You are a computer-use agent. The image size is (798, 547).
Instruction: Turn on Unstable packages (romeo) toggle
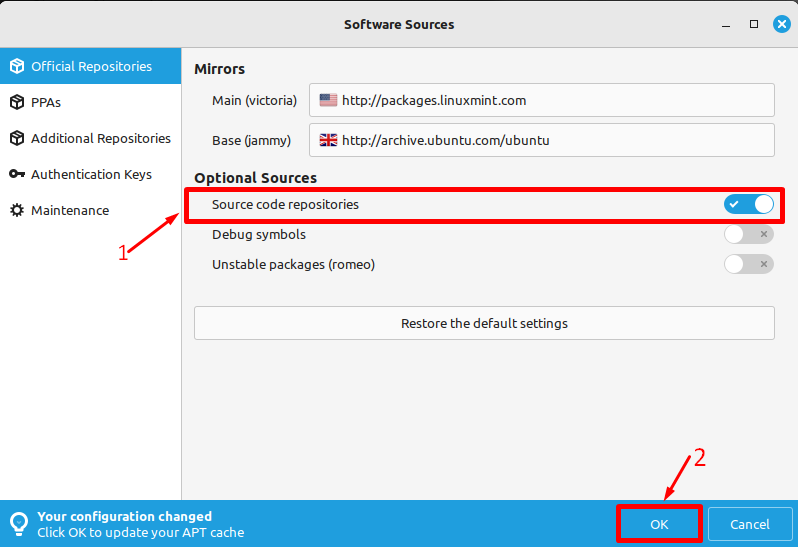pyautogui.click(x=749, y=264)
